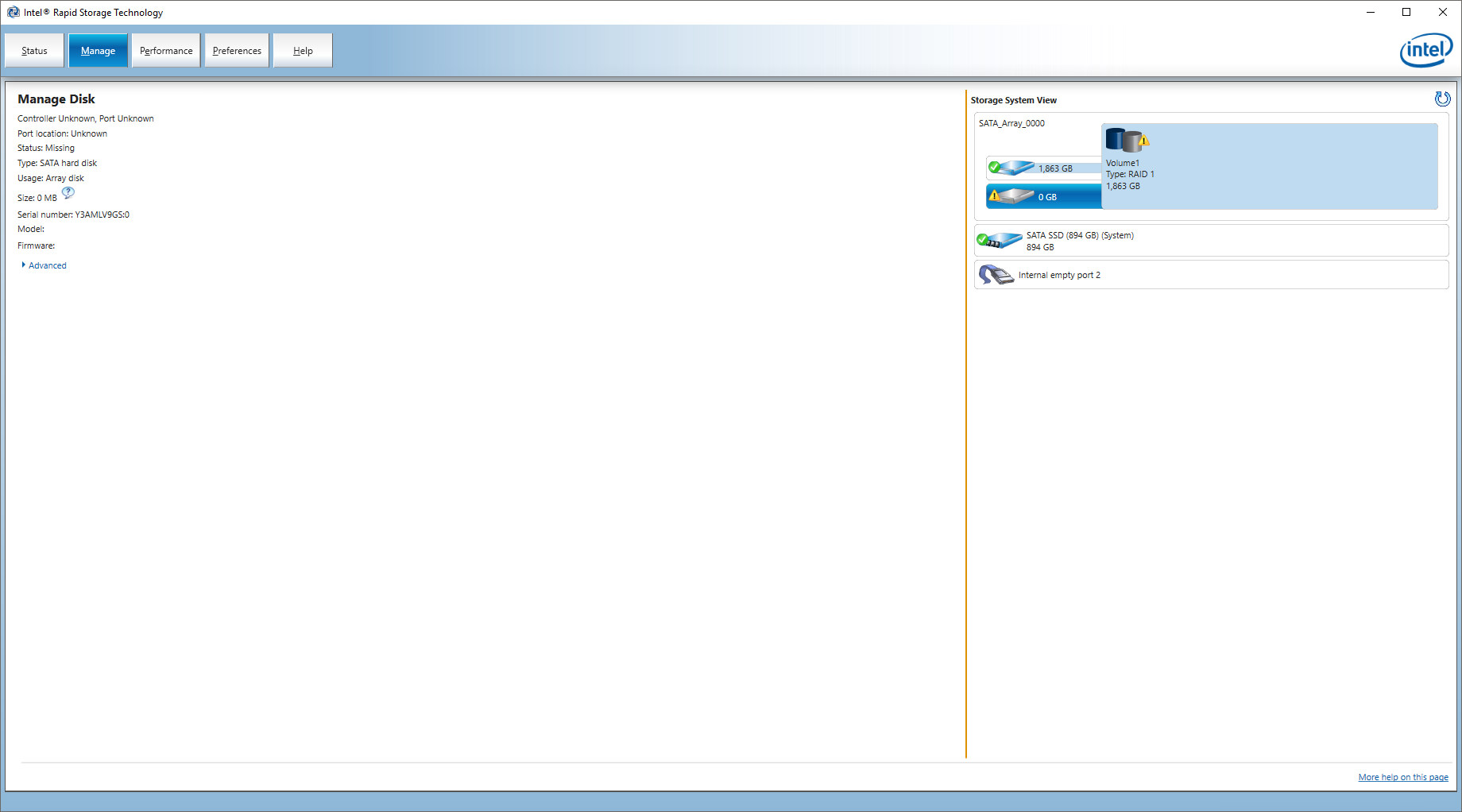This screenshot has height=812, width=1462.
Task: Click 'Controller Unknown, Port Unknown' text
Action: click(86, 118)
